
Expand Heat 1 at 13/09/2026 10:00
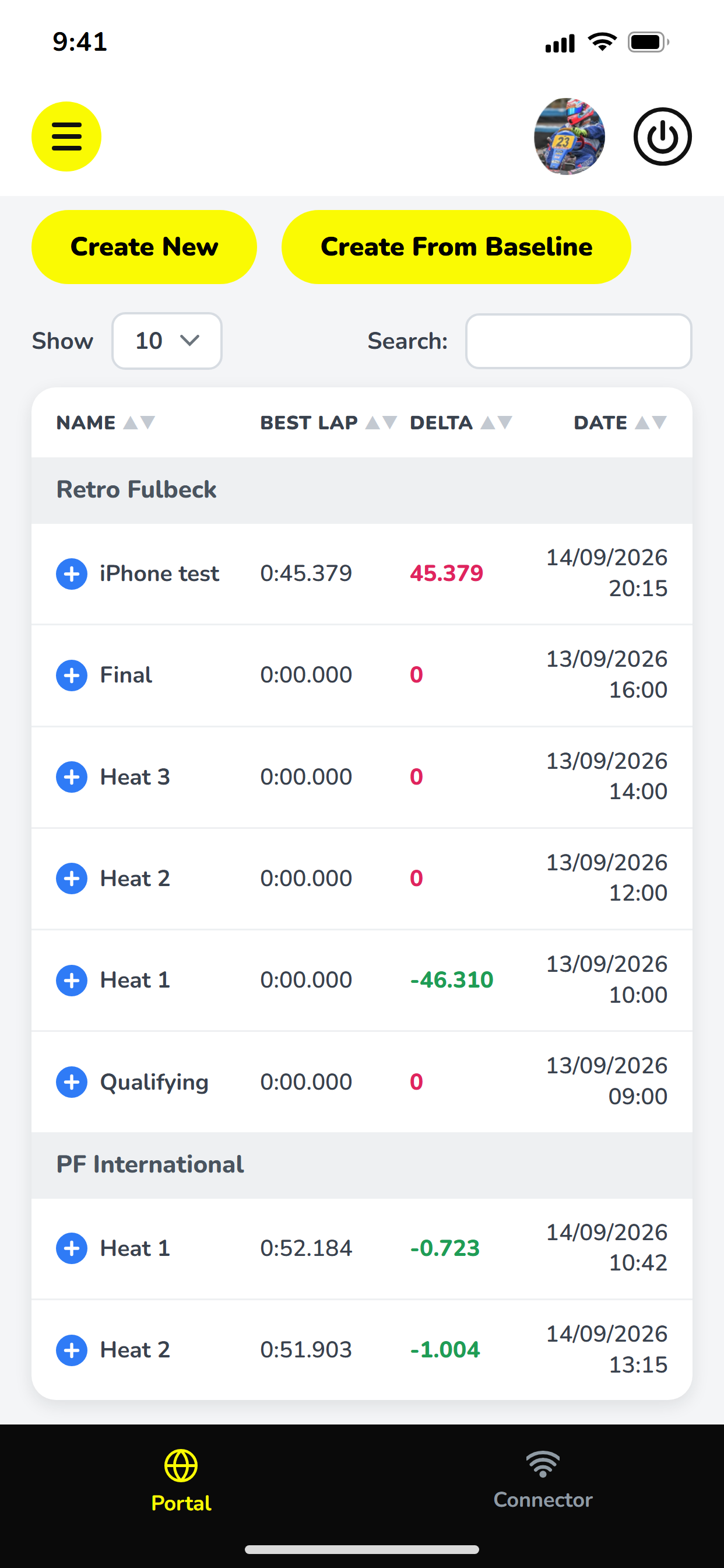[72, 980]
